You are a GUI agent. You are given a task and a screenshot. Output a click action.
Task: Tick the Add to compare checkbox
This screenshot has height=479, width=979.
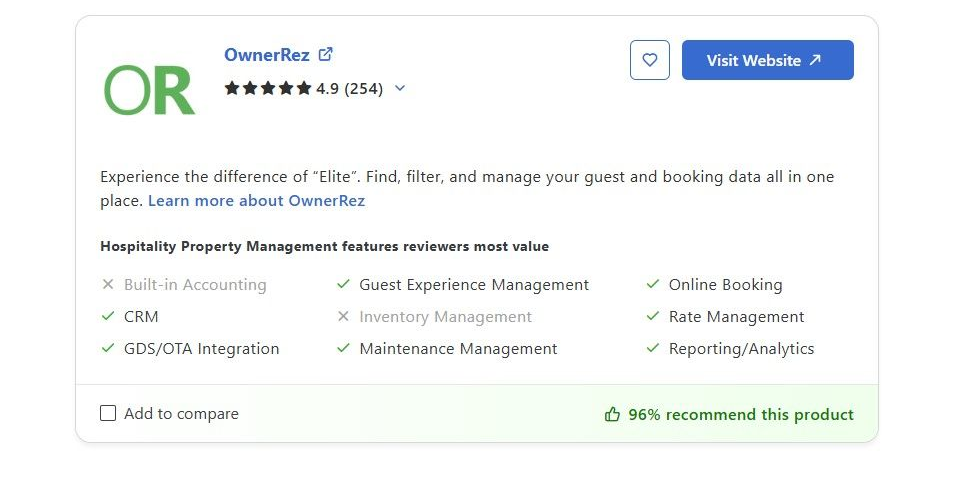click(108, 413)
